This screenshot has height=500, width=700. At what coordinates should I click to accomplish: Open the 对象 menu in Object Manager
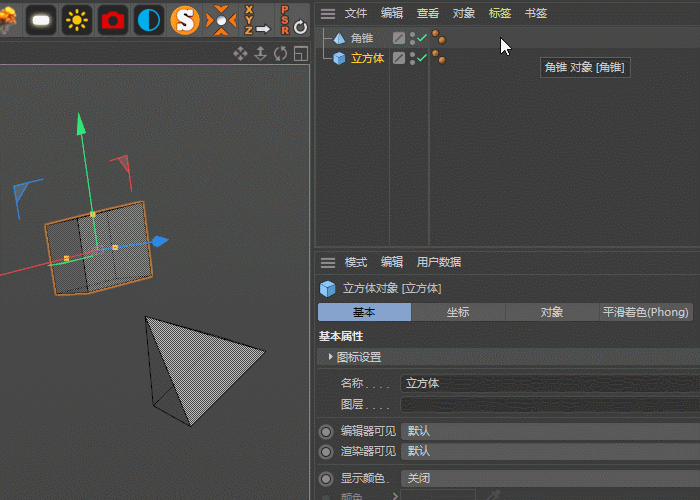(x=464, y=13)
